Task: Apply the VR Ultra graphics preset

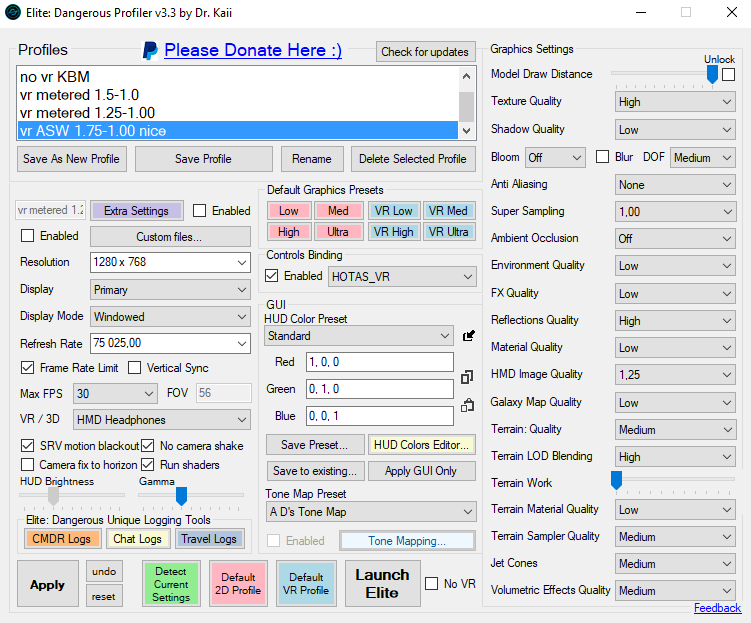Action: 448,232
